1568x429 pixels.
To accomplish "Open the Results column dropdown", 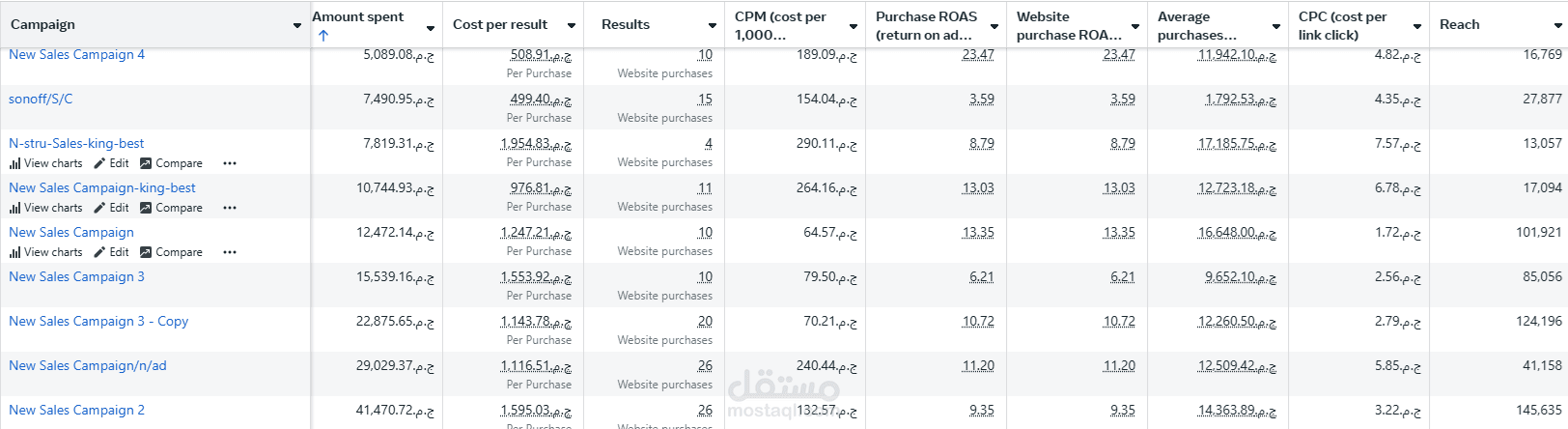I will coord(713,26).
